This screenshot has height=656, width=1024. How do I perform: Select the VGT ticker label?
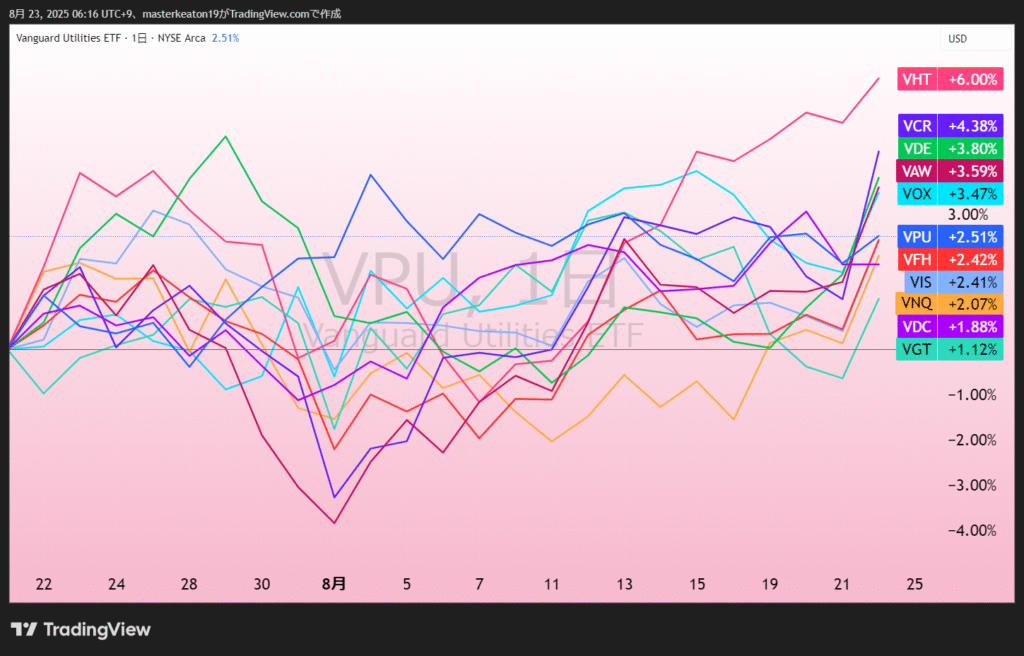point(917,349)
